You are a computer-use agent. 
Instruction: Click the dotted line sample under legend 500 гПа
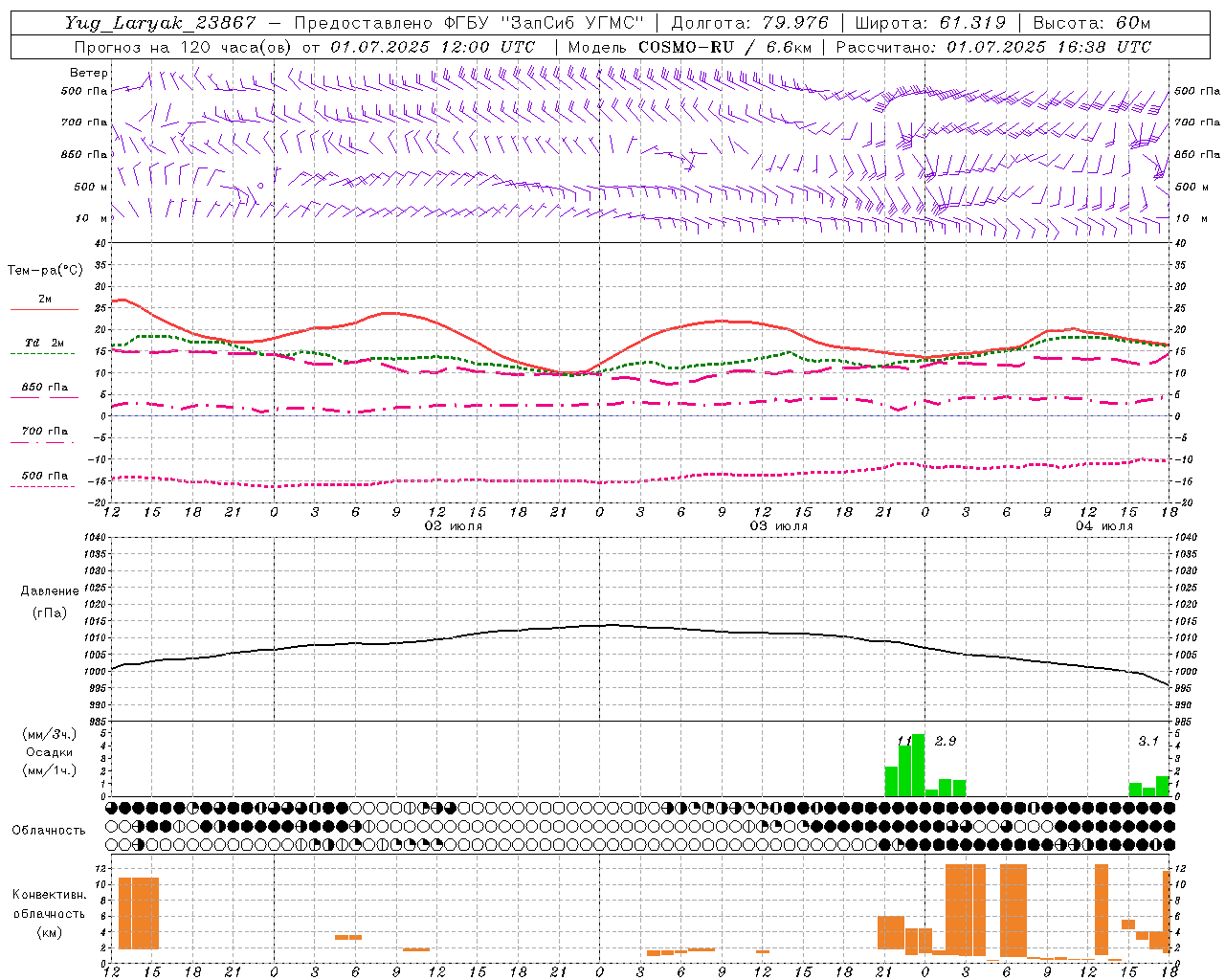[43, 486]
